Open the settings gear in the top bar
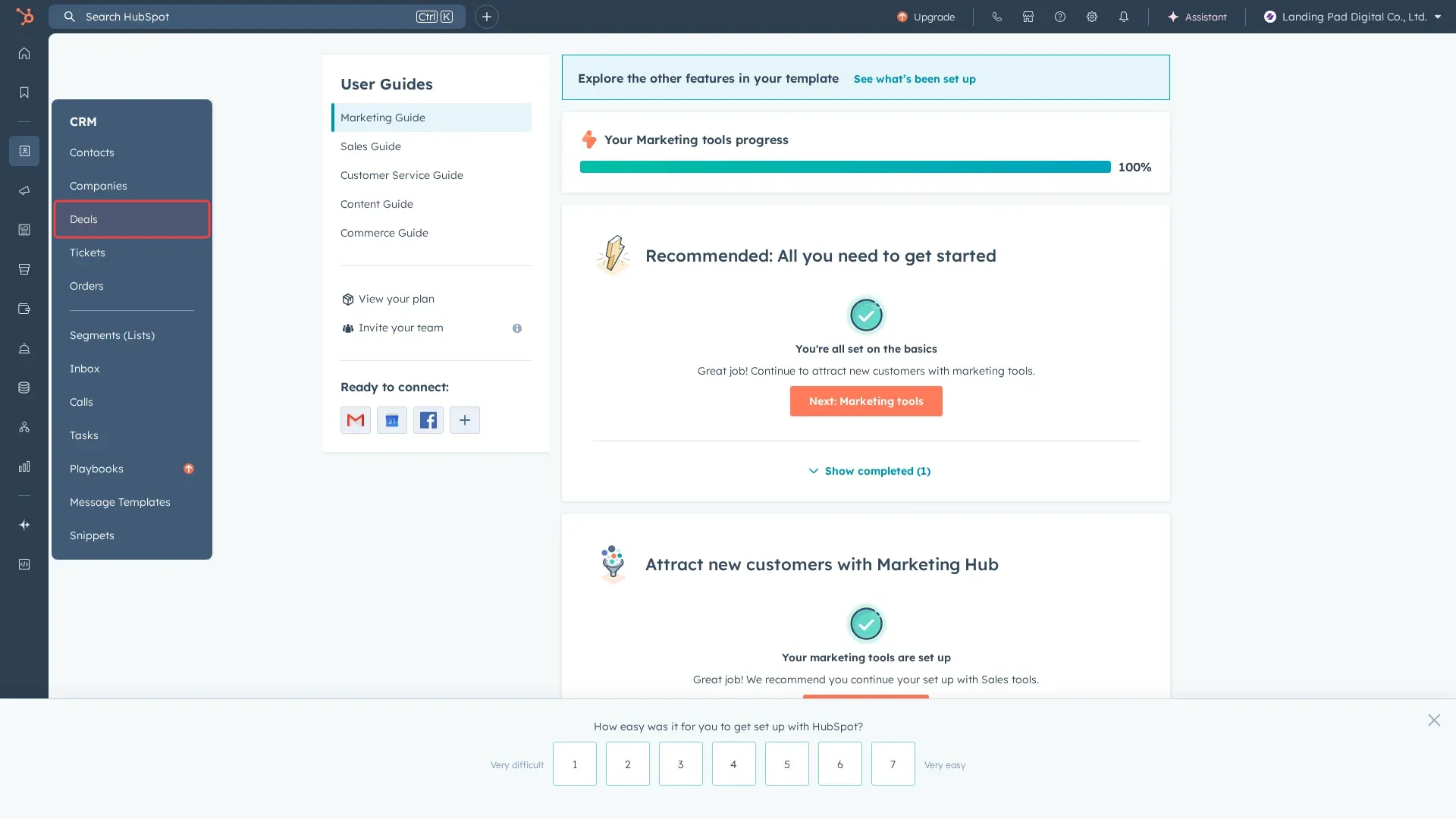Screen dimensions: 1456x819 tap(1092, 16)
